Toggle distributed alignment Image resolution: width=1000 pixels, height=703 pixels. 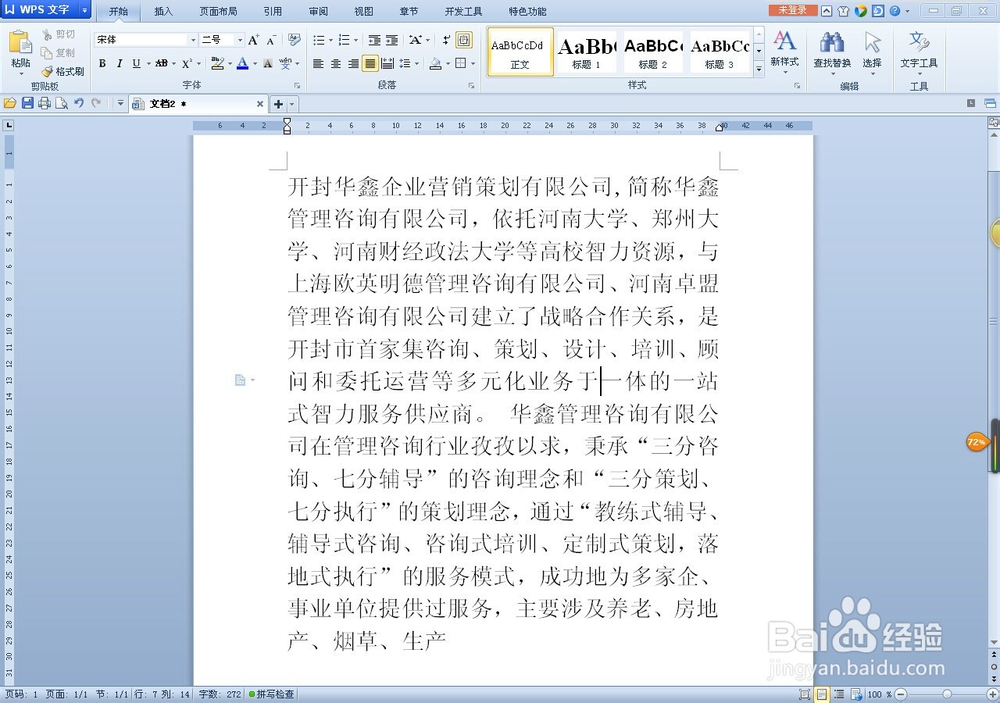pos(387,63)
